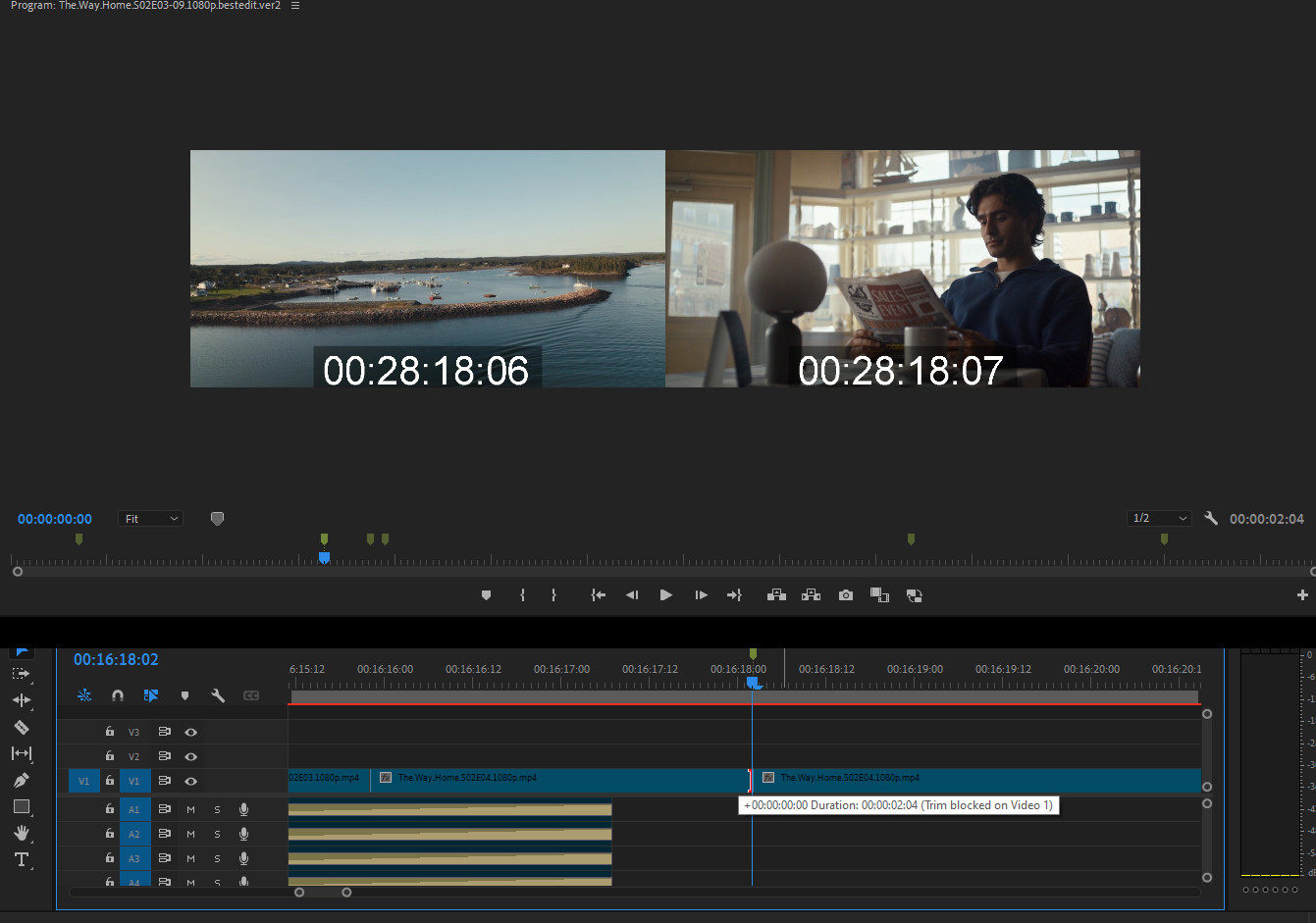The width and height of the screenshot is (1316, 923).
Task: Step forward one frame
Action: click(x=701, y=595)
